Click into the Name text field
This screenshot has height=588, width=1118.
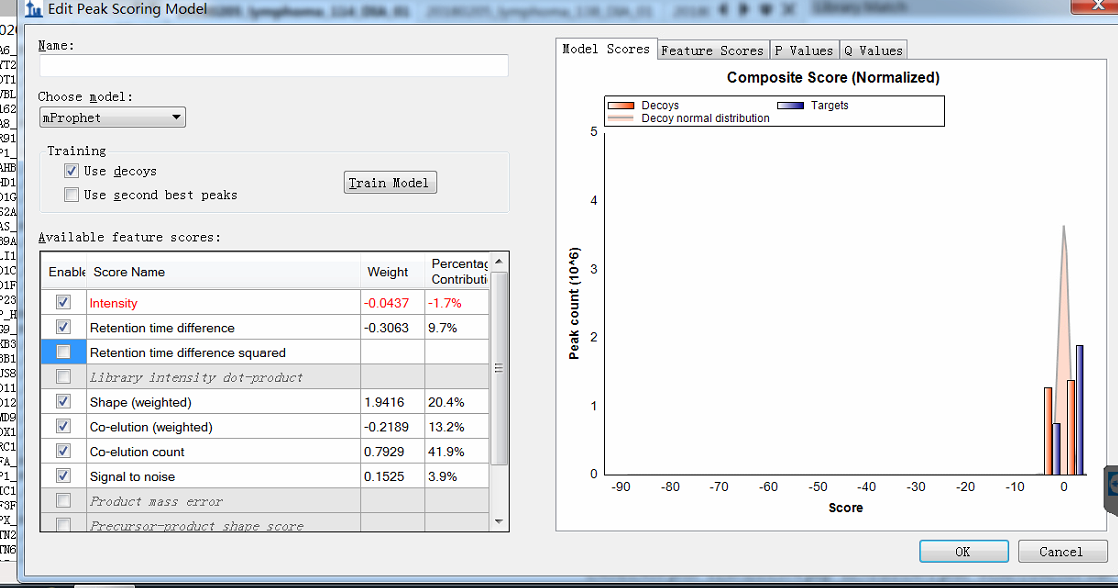pos(273,66)
